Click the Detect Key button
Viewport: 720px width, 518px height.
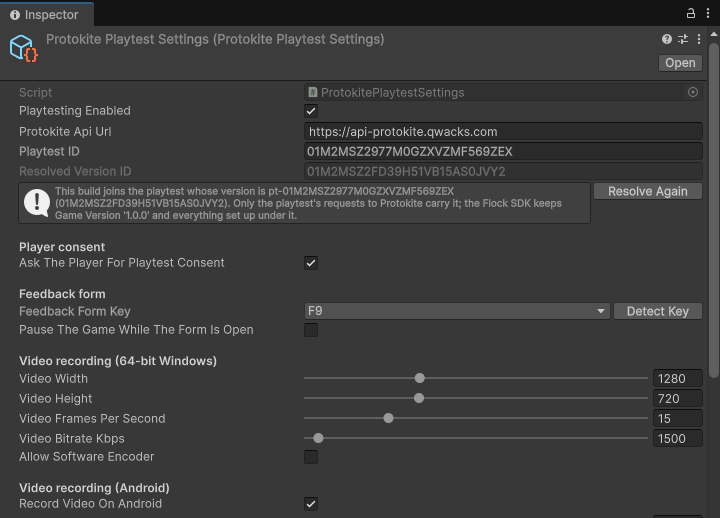tap(658, 311)
